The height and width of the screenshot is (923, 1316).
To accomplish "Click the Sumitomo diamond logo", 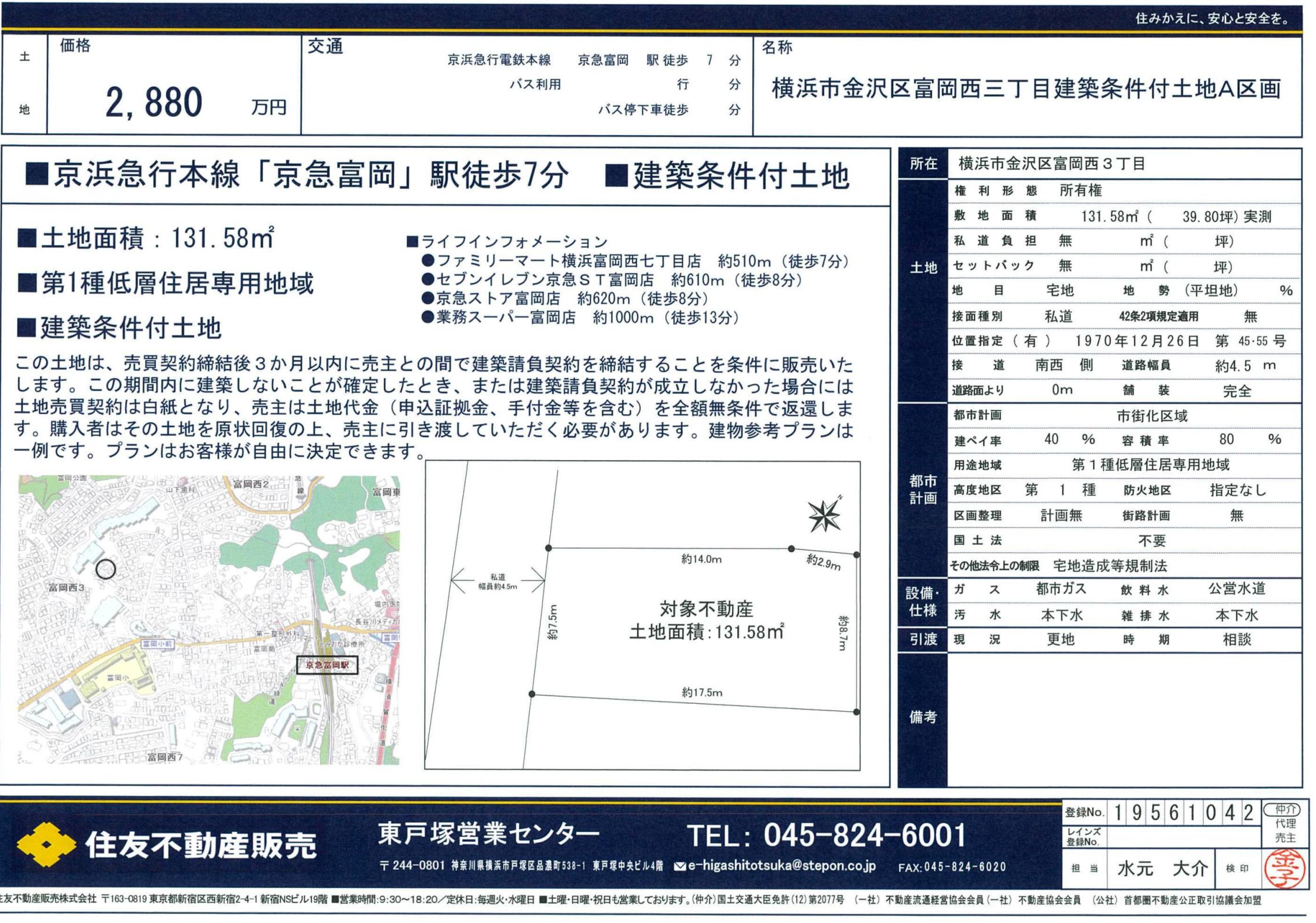I will pos(46,844).
